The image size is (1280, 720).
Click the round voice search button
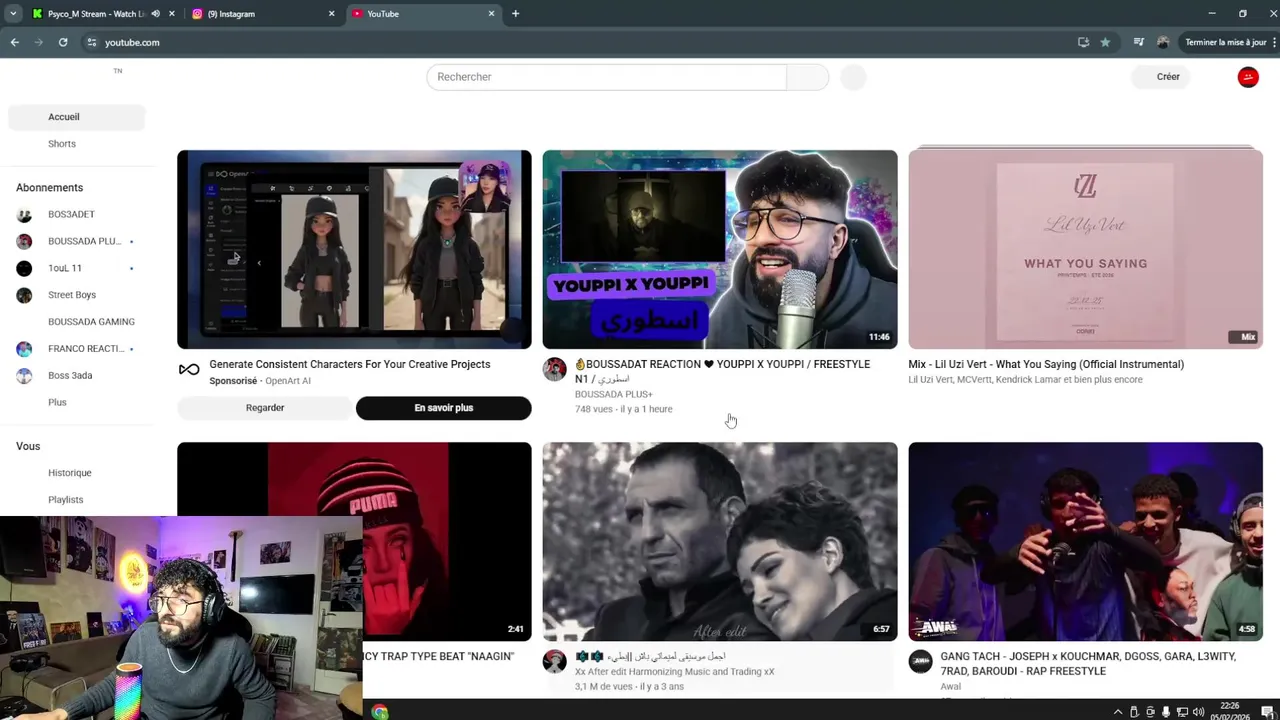[x=853, y=77]
